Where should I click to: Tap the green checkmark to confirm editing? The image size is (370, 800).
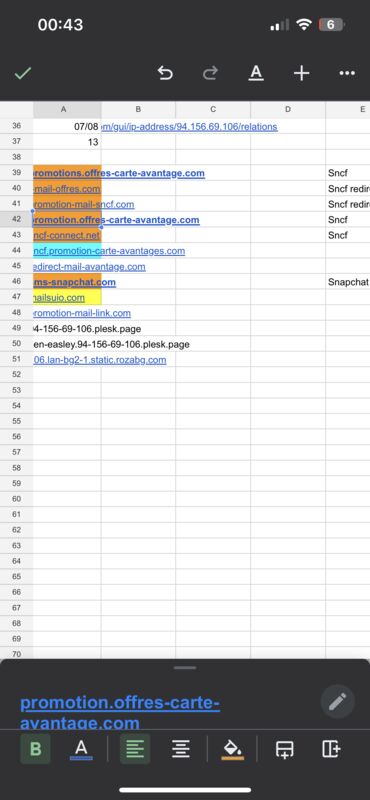(22, 73)
